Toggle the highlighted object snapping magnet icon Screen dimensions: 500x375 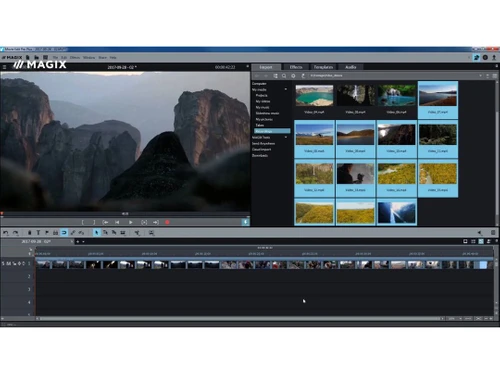(x=64, y=233)
